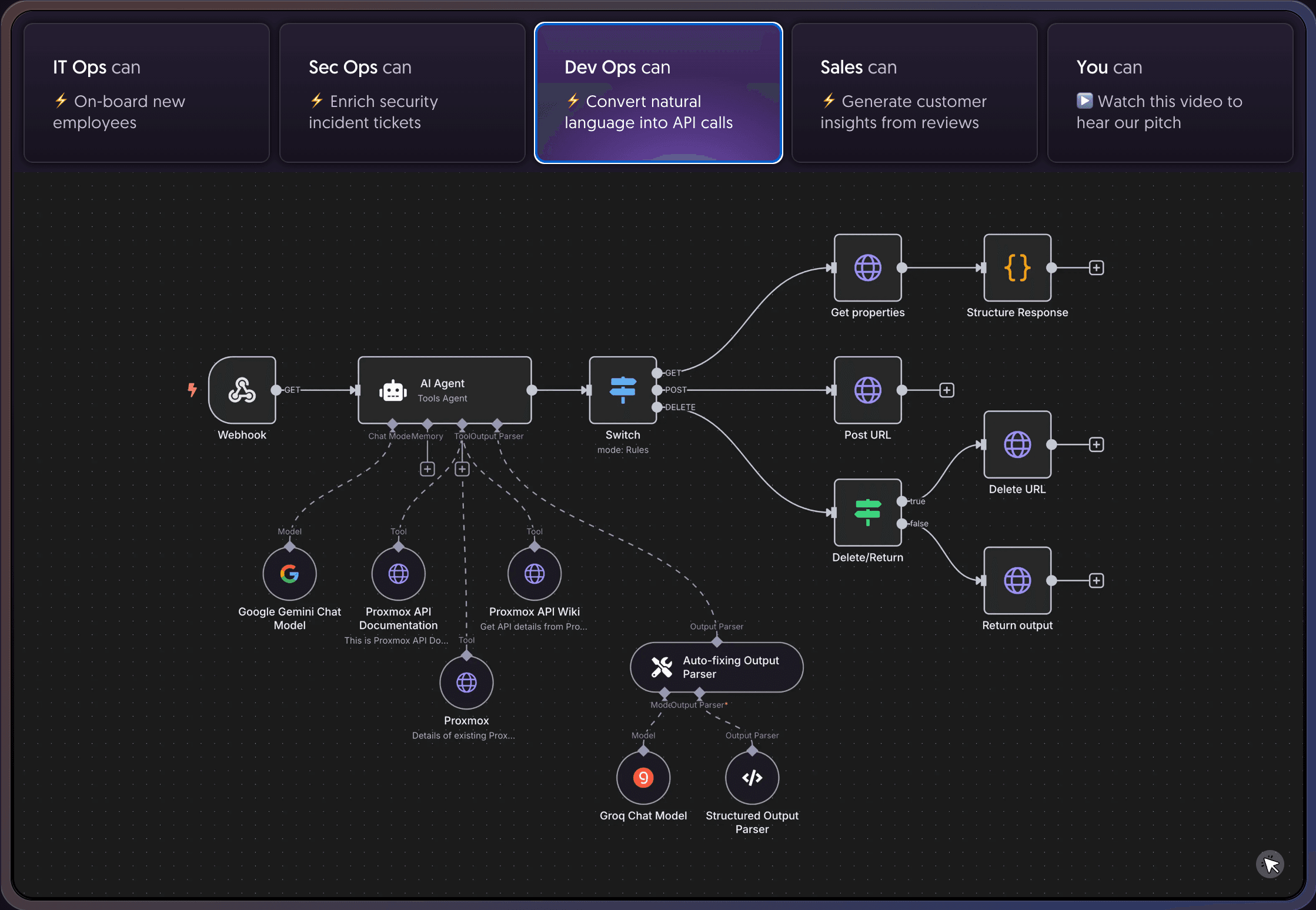The height and width of the screenshot is (910, 1316).
Task: Click the 'Tools Agent' subtitle text
Action: click(x=442, y=398)
